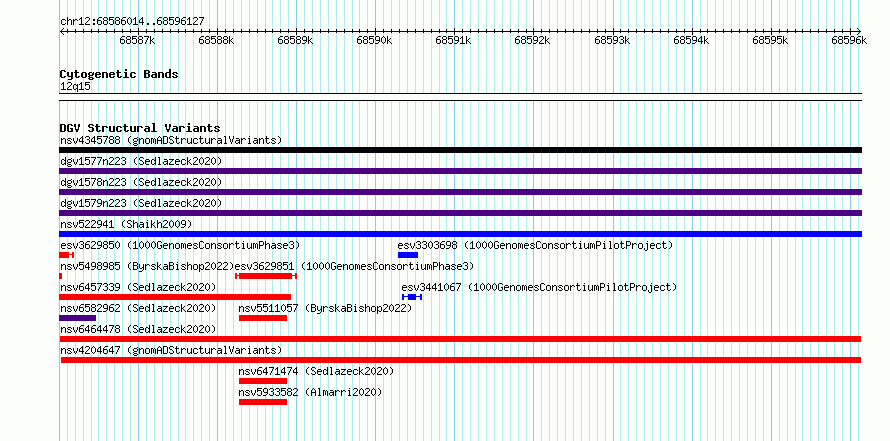Open the nsv6457339 (Sedlazeck2020) label

click(138, 287)
